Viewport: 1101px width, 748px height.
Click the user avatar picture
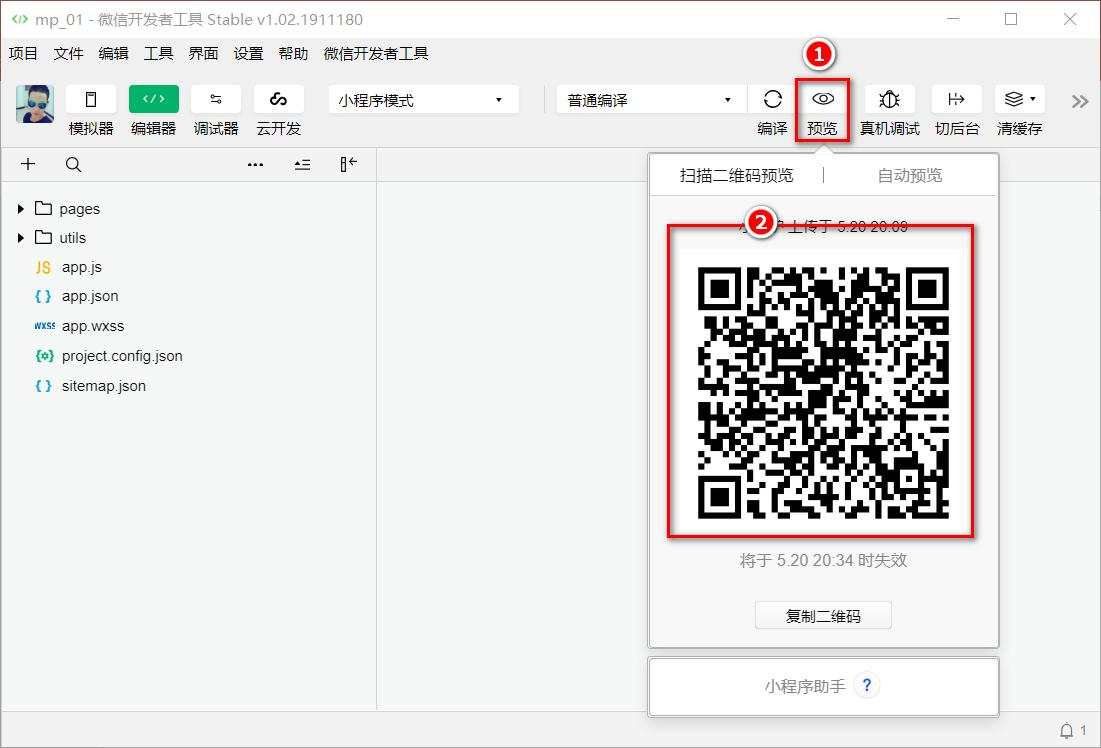click(x=35, y=103)
